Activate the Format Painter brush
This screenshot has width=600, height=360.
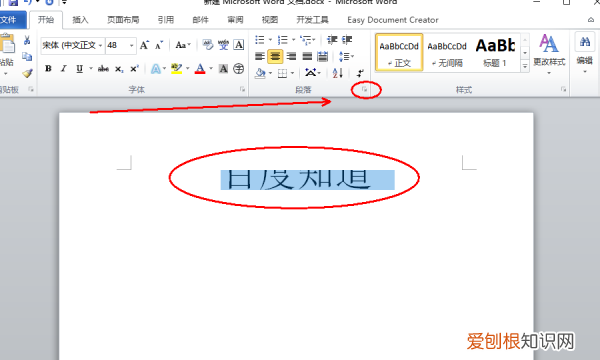point(27,73)
